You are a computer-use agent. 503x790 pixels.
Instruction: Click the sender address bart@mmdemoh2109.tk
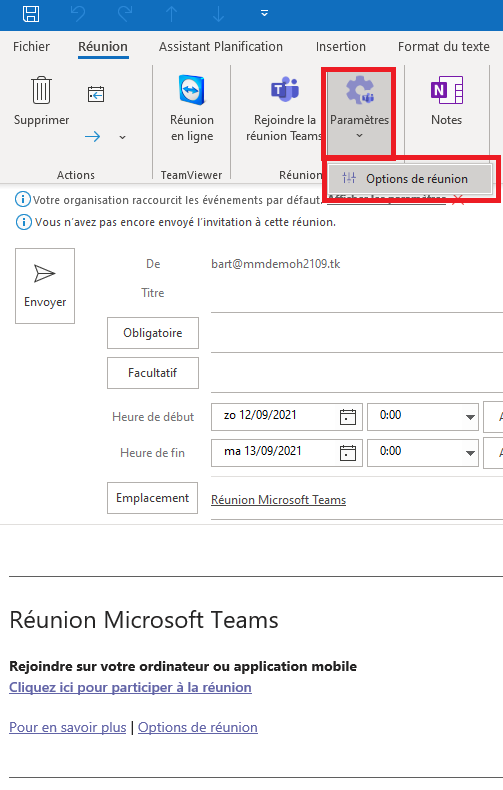(276, 264)
